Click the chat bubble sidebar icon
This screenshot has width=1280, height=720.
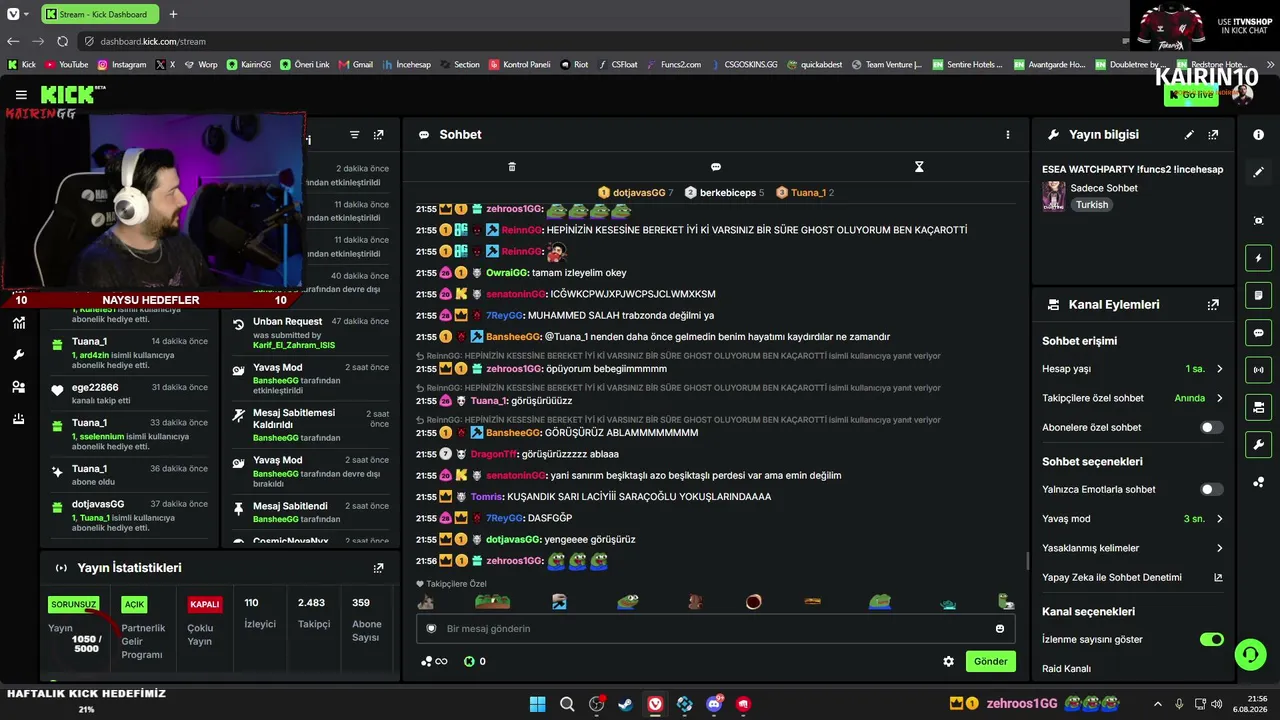click(1258, 333)
